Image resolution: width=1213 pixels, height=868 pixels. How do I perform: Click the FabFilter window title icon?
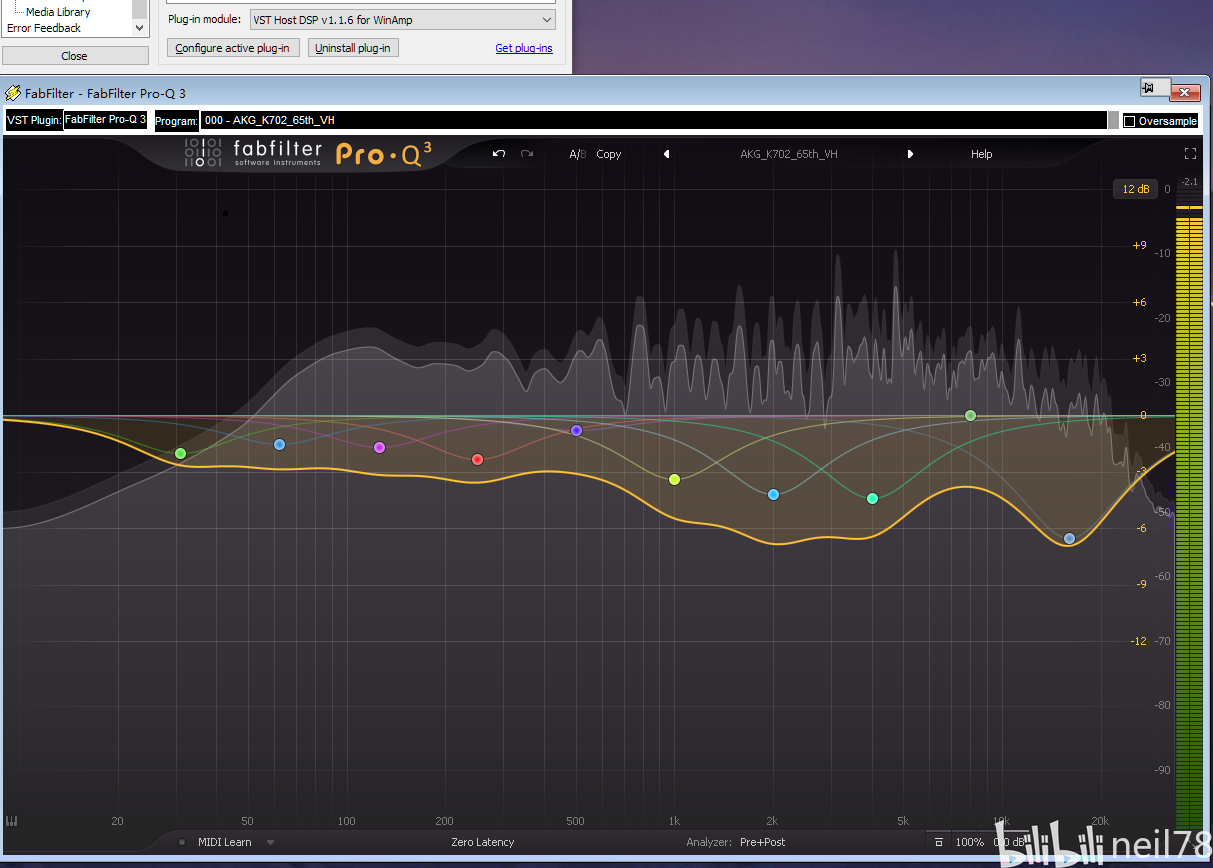[x=13, y=93]
